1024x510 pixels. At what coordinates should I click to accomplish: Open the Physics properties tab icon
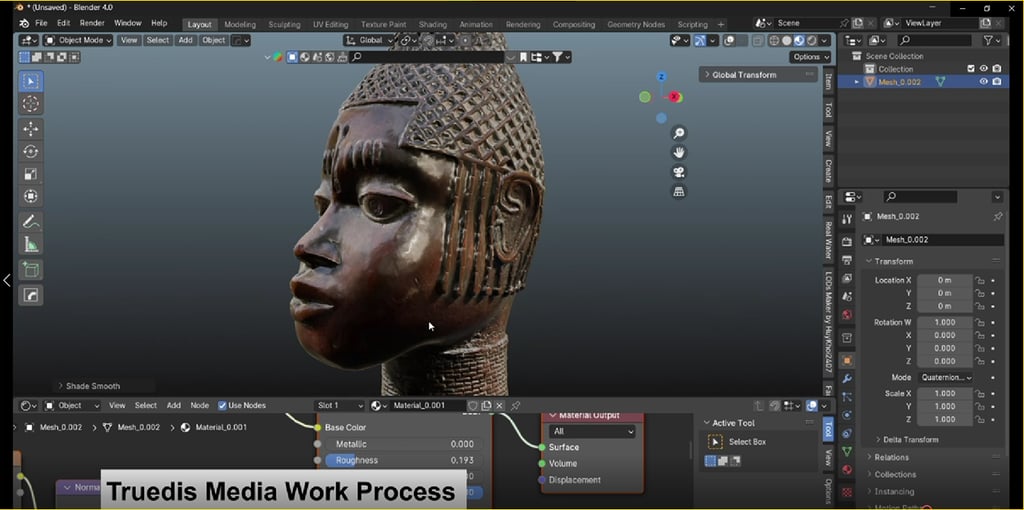coord(847,415)
